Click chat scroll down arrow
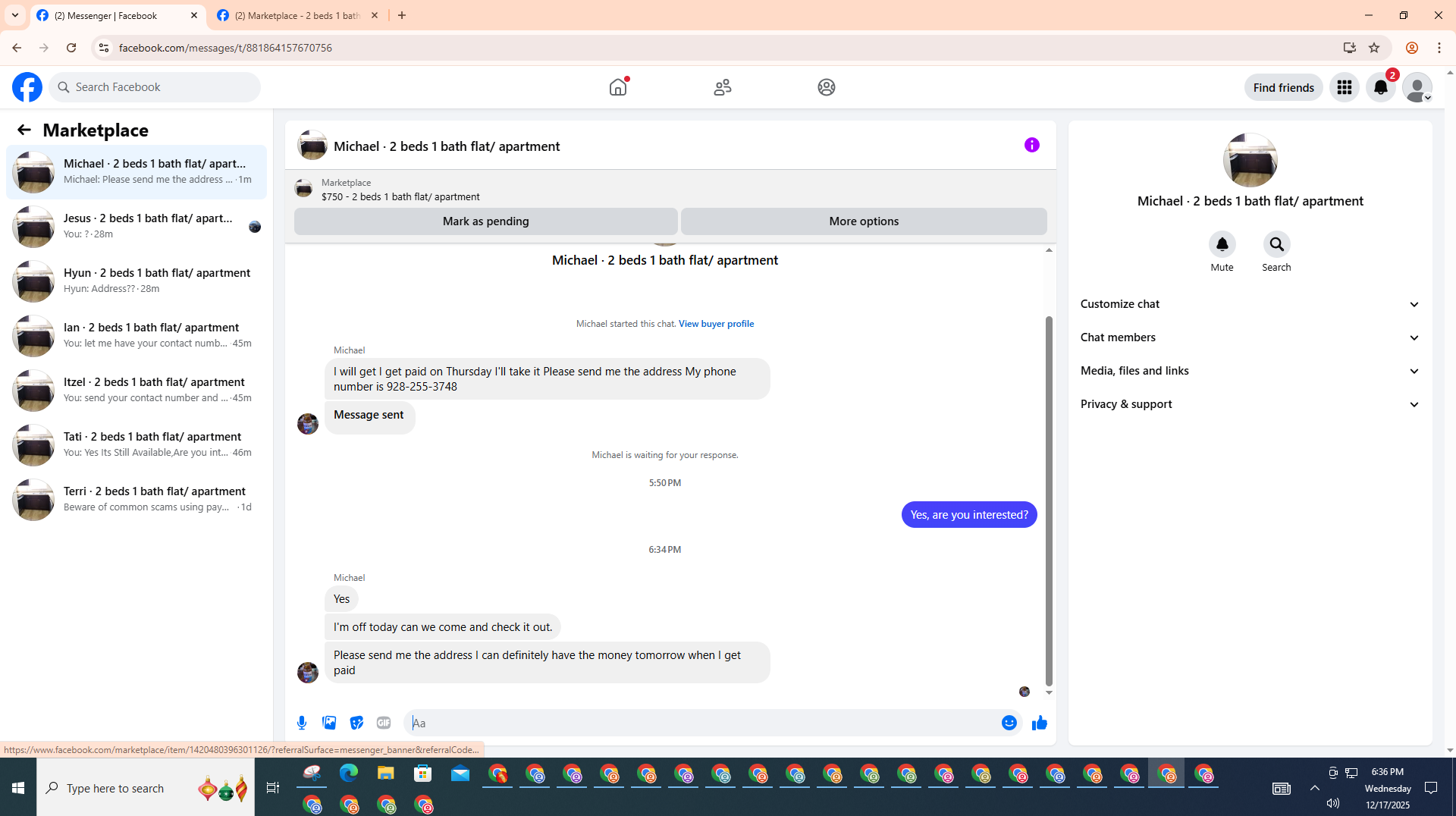The height and width of the screenshot is (816, 1456). [x=1049, y=693]
